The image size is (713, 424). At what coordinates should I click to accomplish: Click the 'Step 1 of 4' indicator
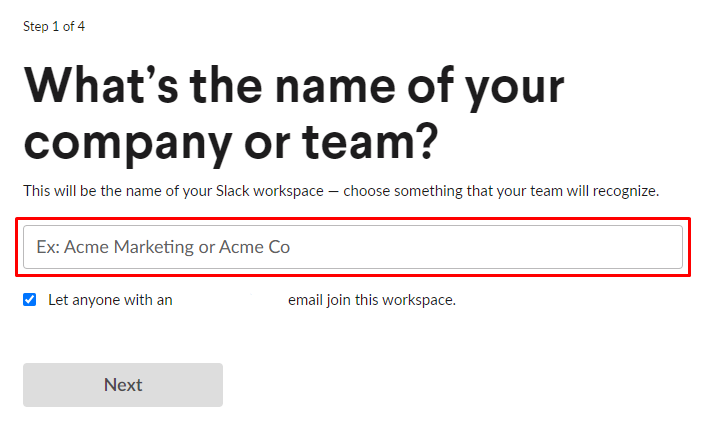(54, 26)
